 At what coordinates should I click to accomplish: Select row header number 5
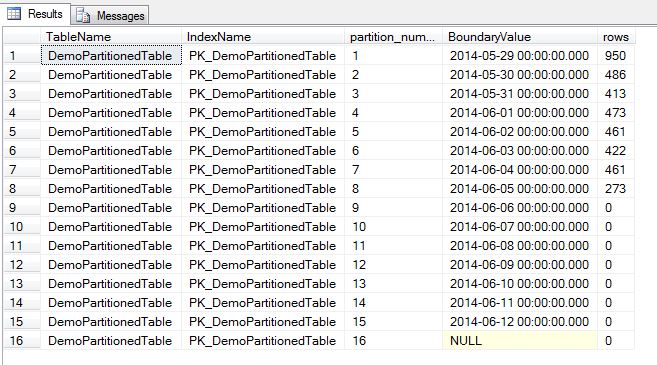(22, 132)
